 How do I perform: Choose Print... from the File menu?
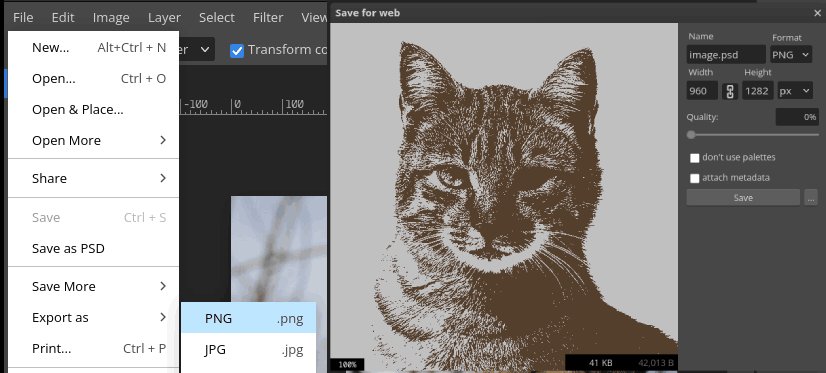pos(94,348)
